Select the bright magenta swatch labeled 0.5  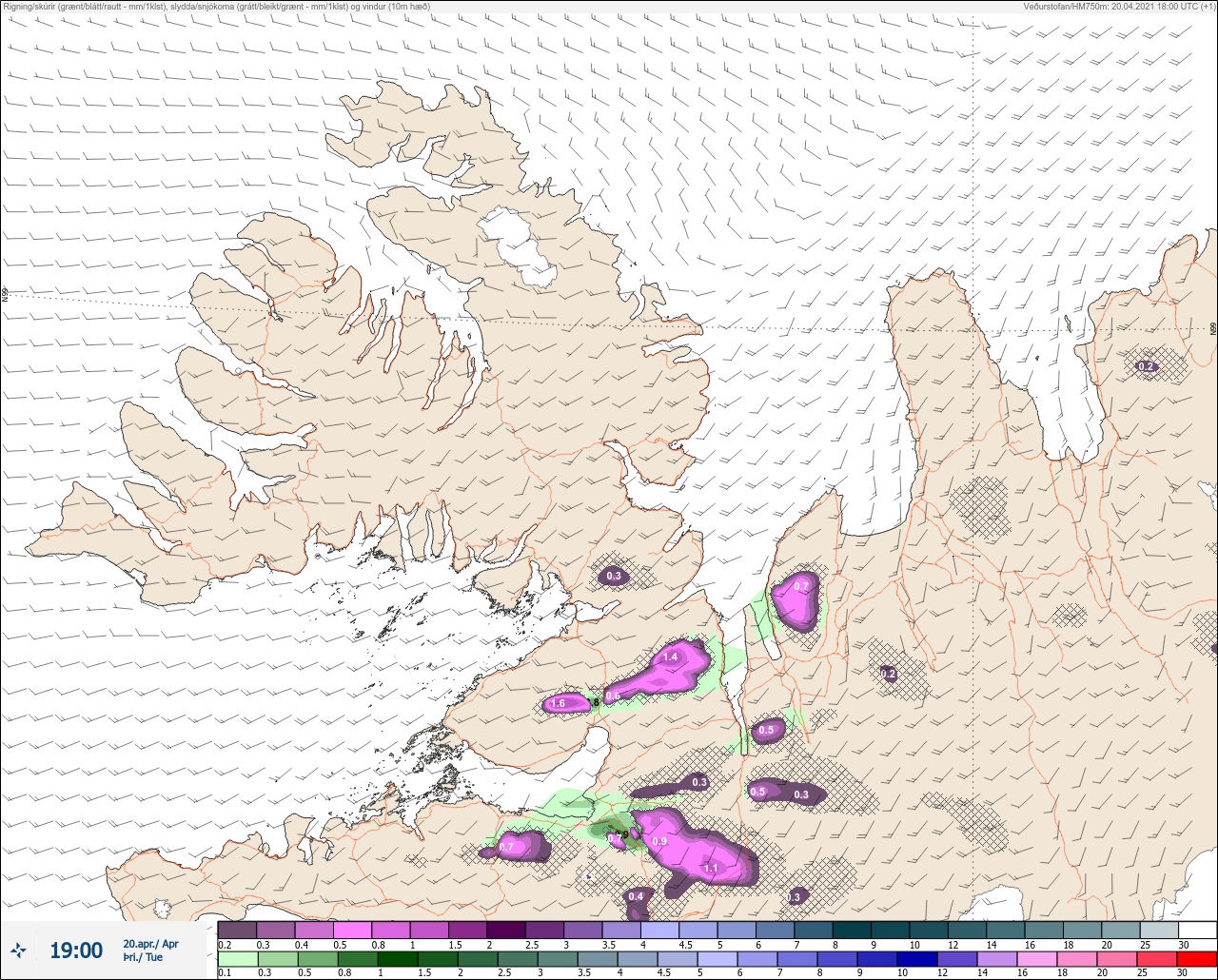coord(352,930)
